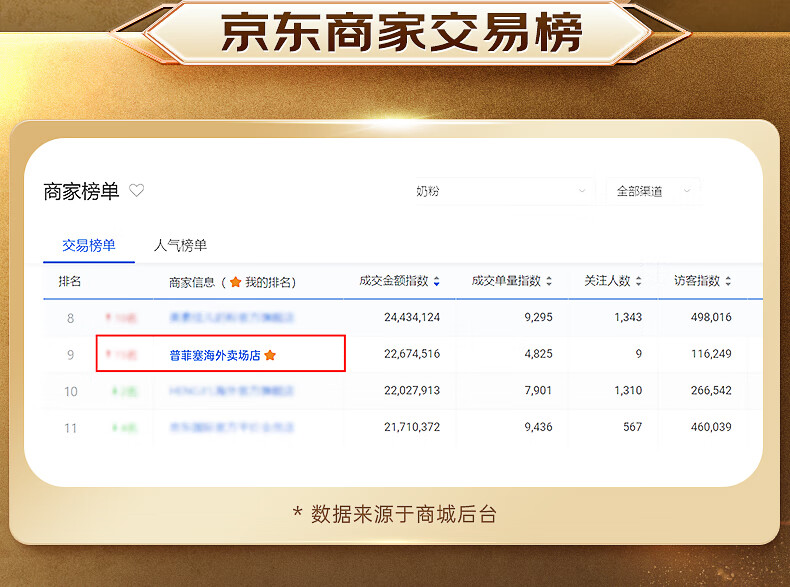Select the value 22,674,516
Screen dimensions: 790x587
412,354
